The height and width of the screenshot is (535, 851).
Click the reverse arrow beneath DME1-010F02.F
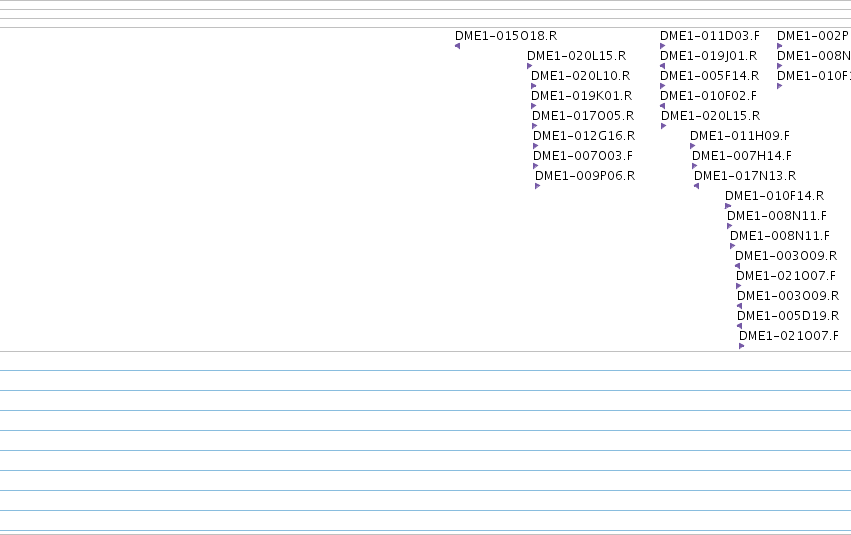[x=663, y=106]
